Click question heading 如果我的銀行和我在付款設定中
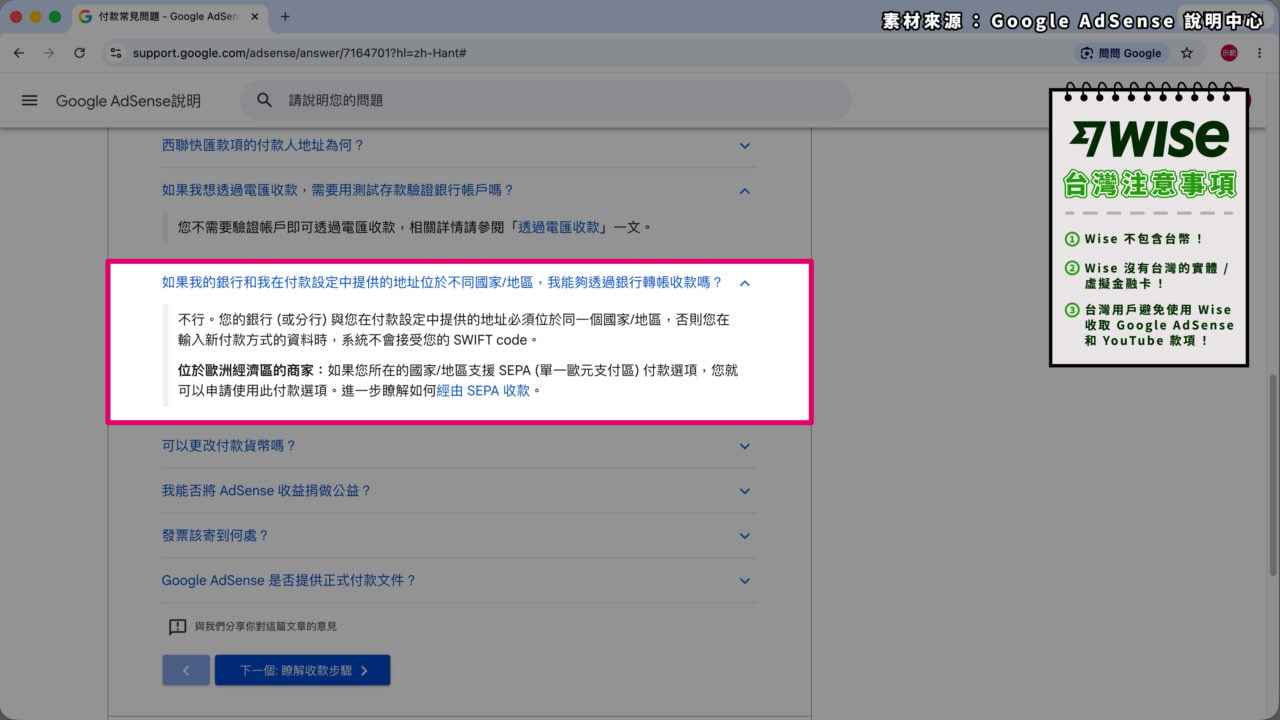The height and width of the screenshot is (720, 1280). [442, 283]
